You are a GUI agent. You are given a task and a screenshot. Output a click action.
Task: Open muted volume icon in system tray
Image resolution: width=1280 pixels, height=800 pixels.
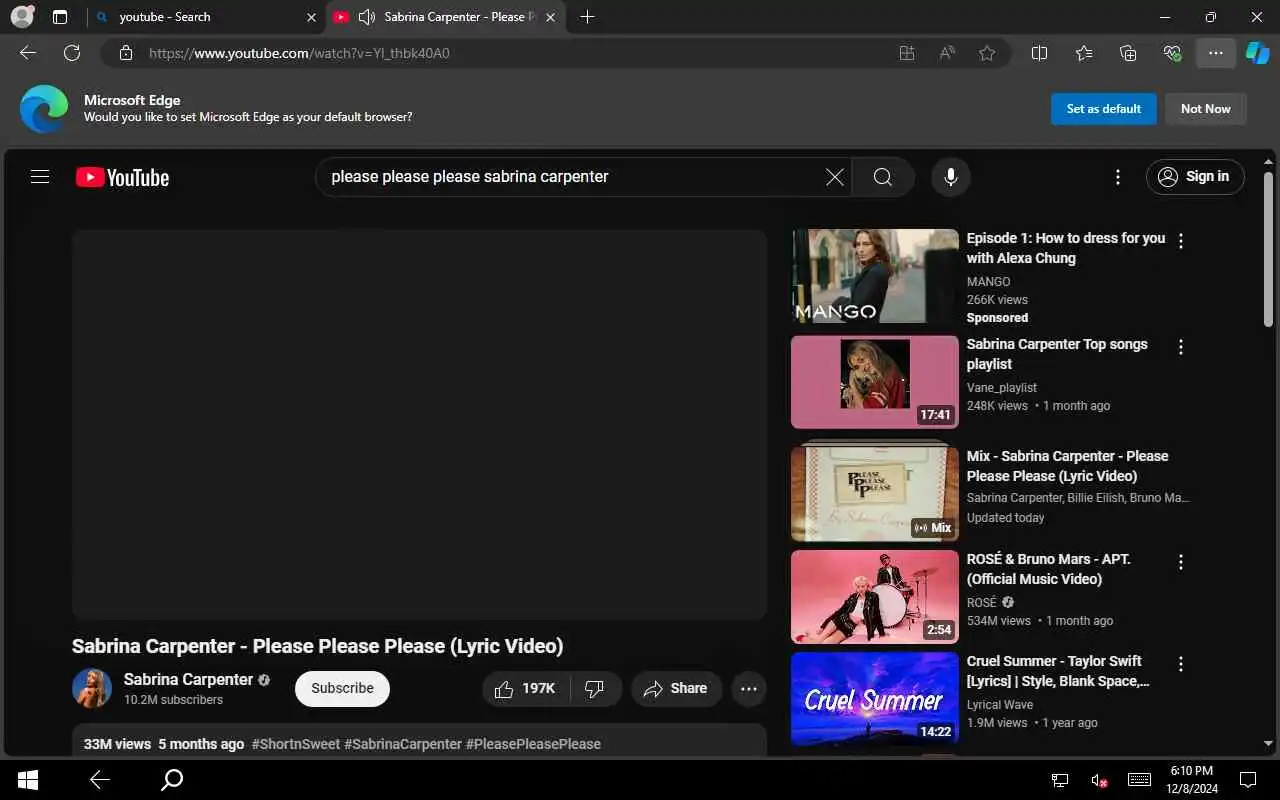(x=1099, y=780)
